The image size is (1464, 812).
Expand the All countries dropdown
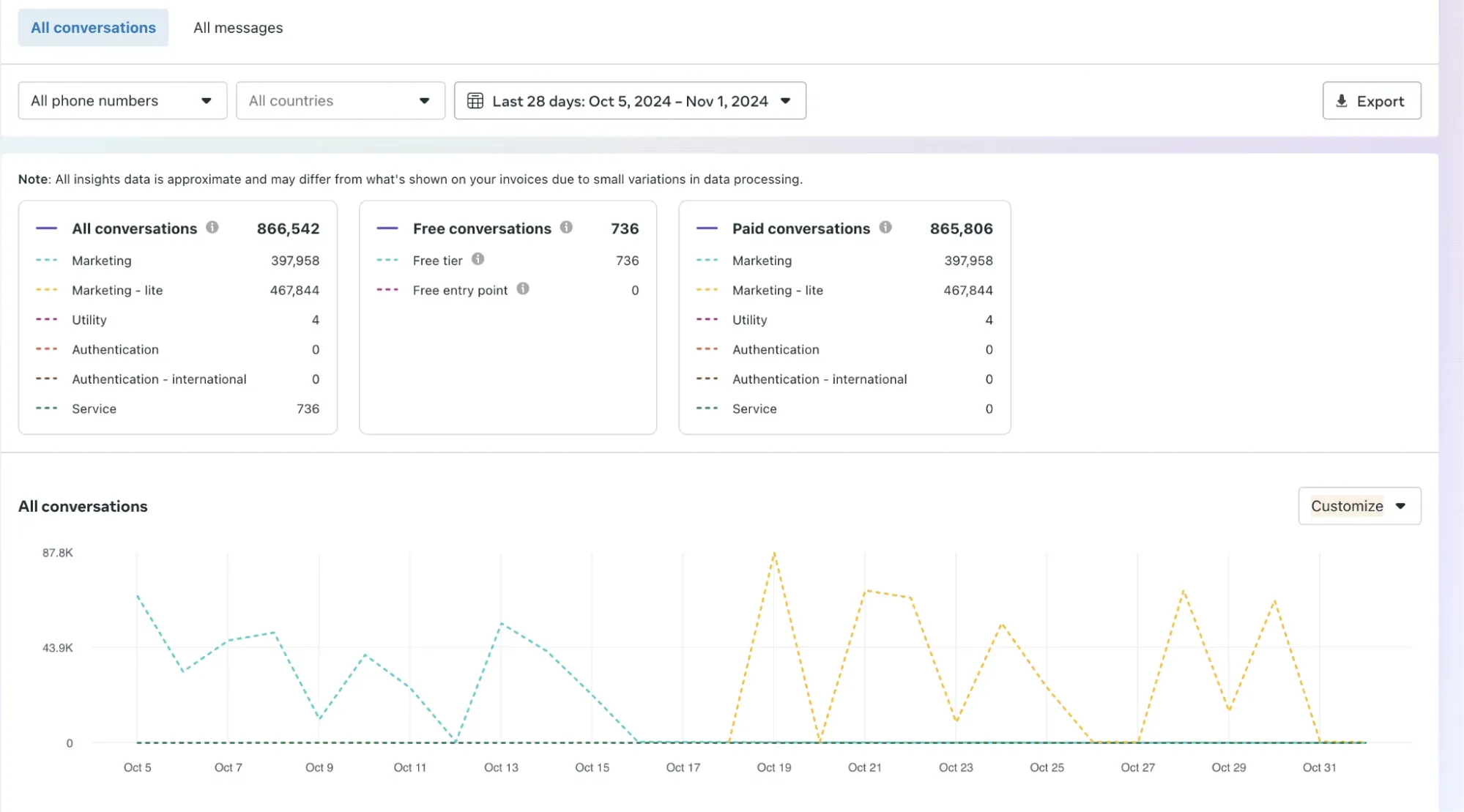pos(340,101)
